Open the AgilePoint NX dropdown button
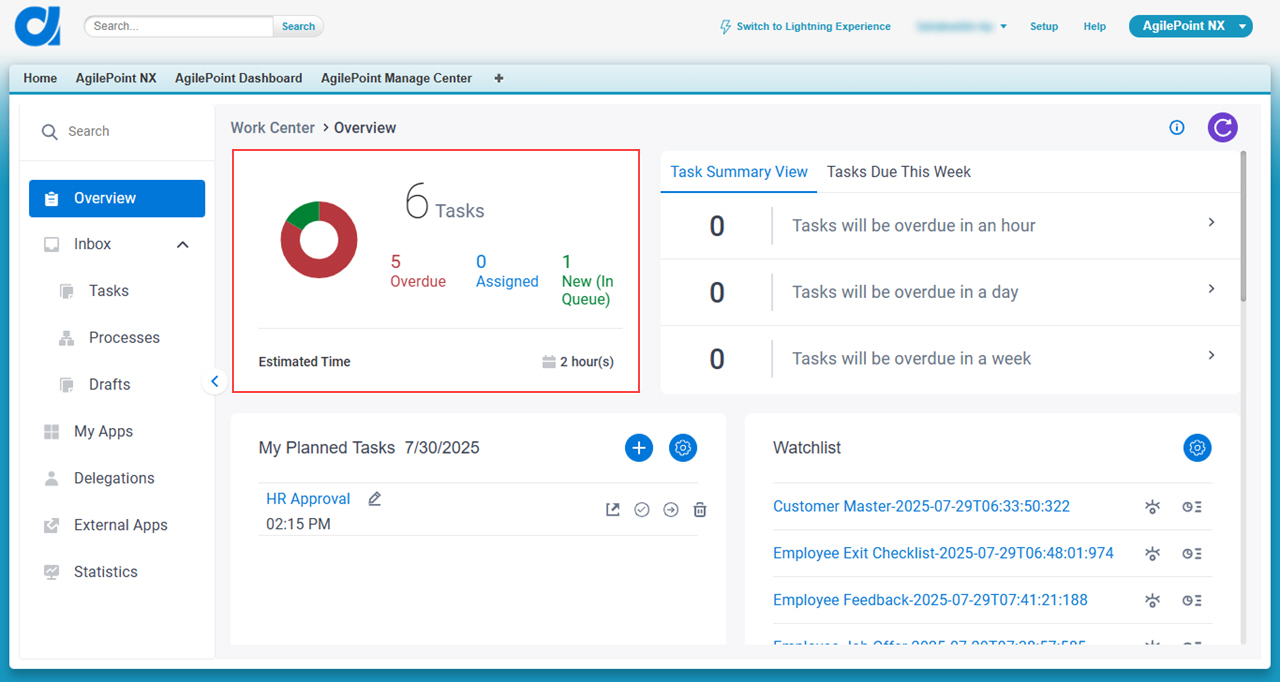The image size is (1280, 682). pyautogui.click(x=1190, y=26)
